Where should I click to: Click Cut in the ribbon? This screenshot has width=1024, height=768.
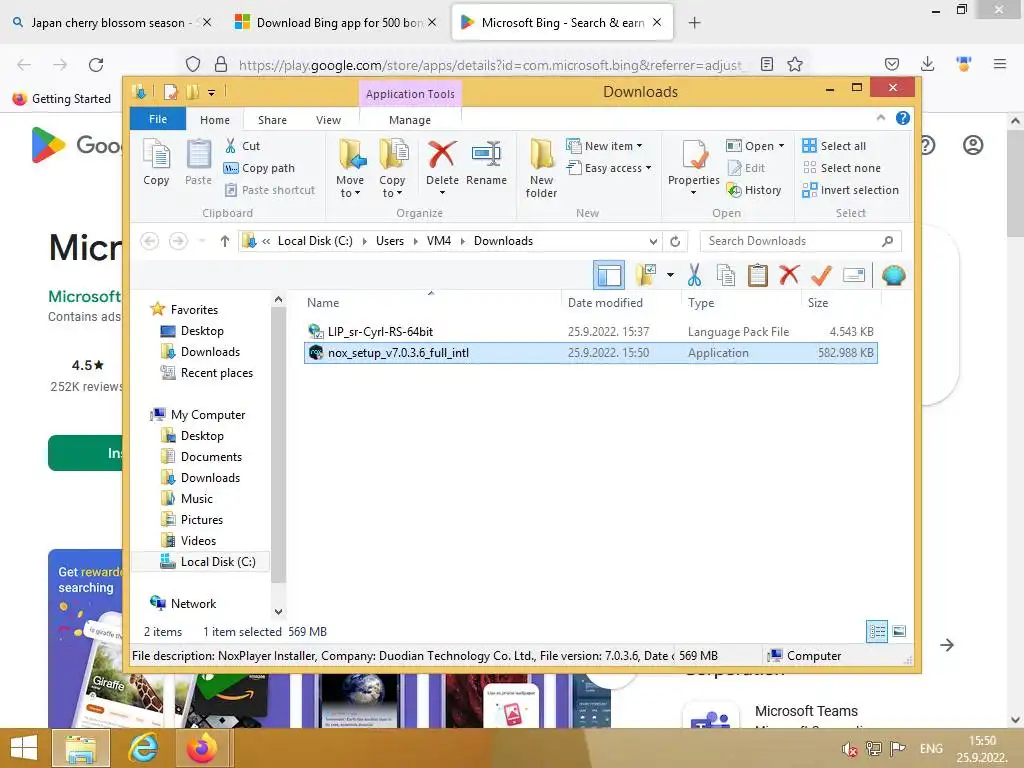[242, 146]
